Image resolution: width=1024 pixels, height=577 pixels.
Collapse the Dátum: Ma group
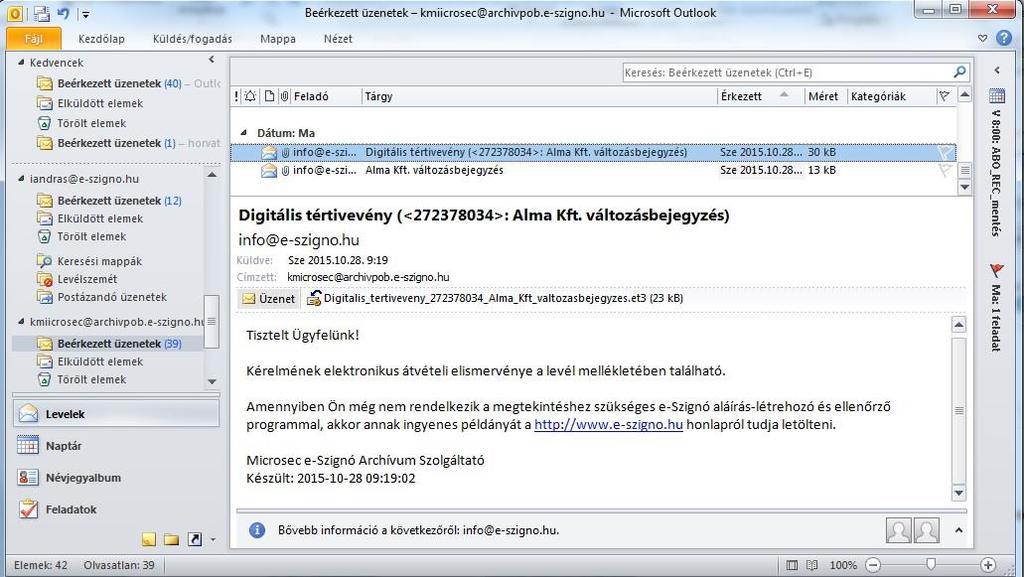click(x=244, y=133)
